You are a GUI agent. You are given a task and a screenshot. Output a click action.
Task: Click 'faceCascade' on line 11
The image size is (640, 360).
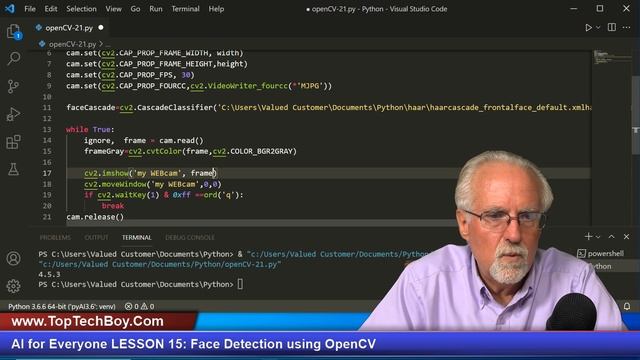tap(91, 107)
